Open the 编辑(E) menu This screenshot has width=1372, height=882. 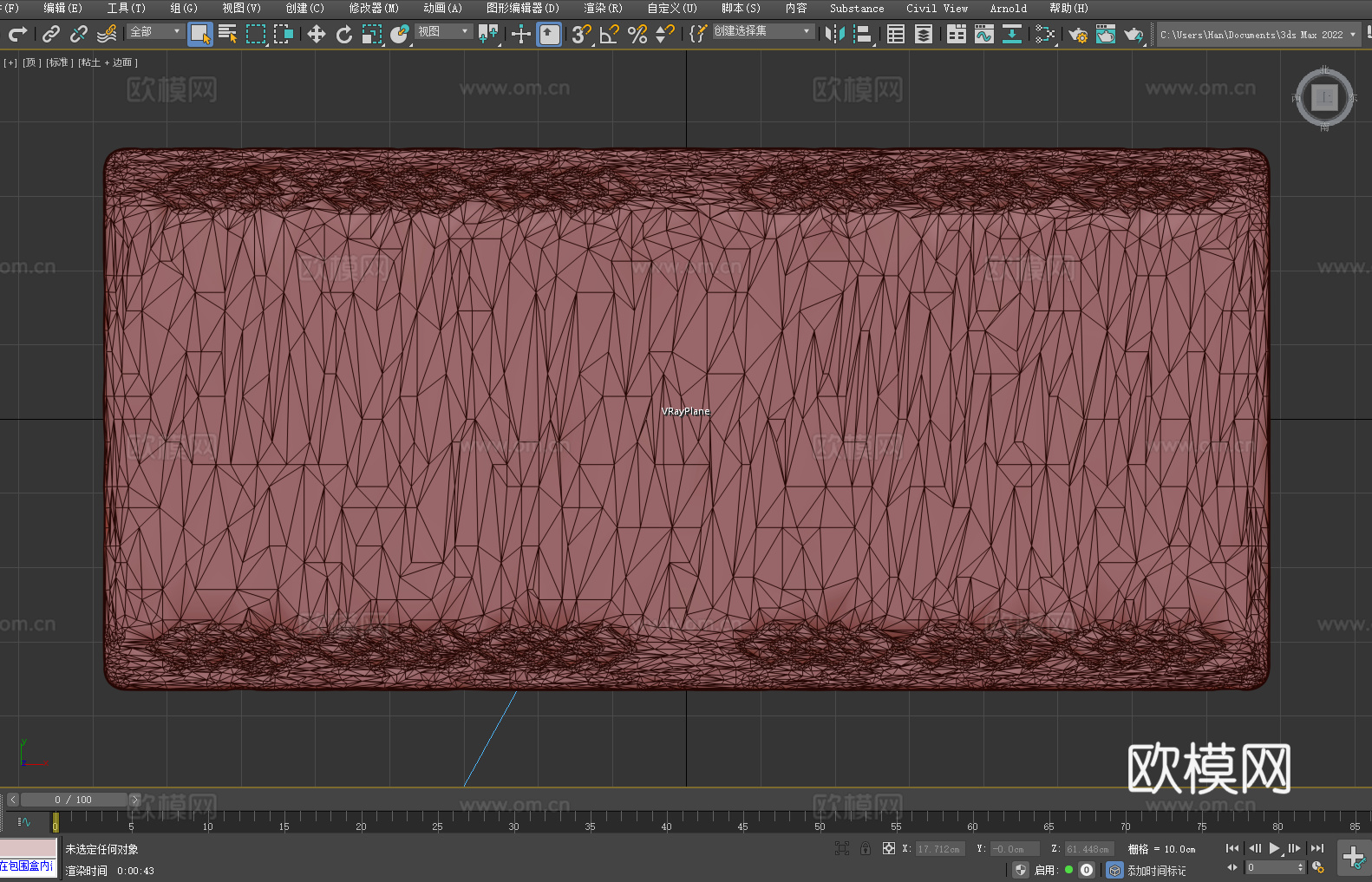[62, 8]
